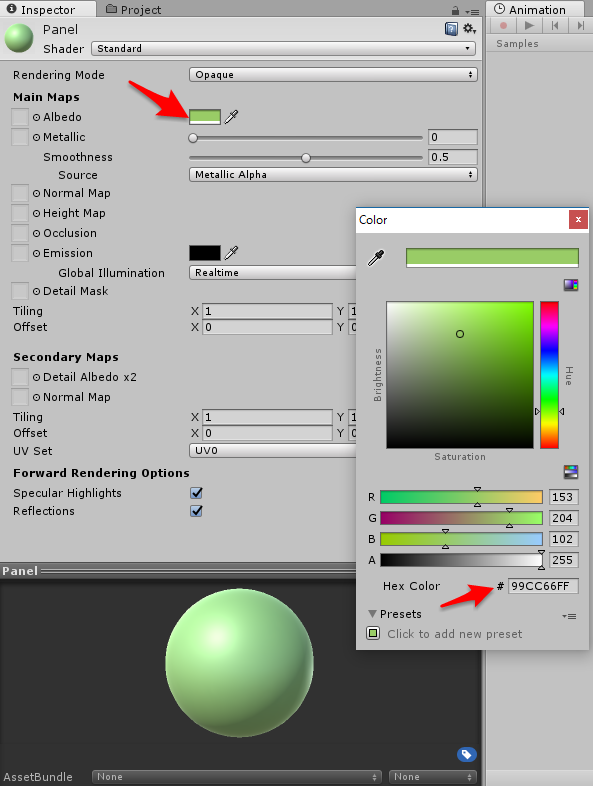
Task: Click the Hex Color input field
Action: [x=543, y=586]
